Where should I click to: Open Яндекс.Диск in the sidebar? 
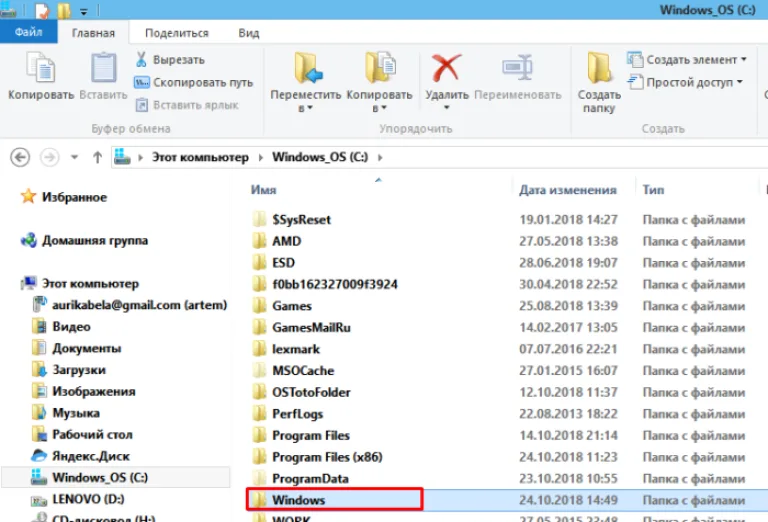(80, 456)
